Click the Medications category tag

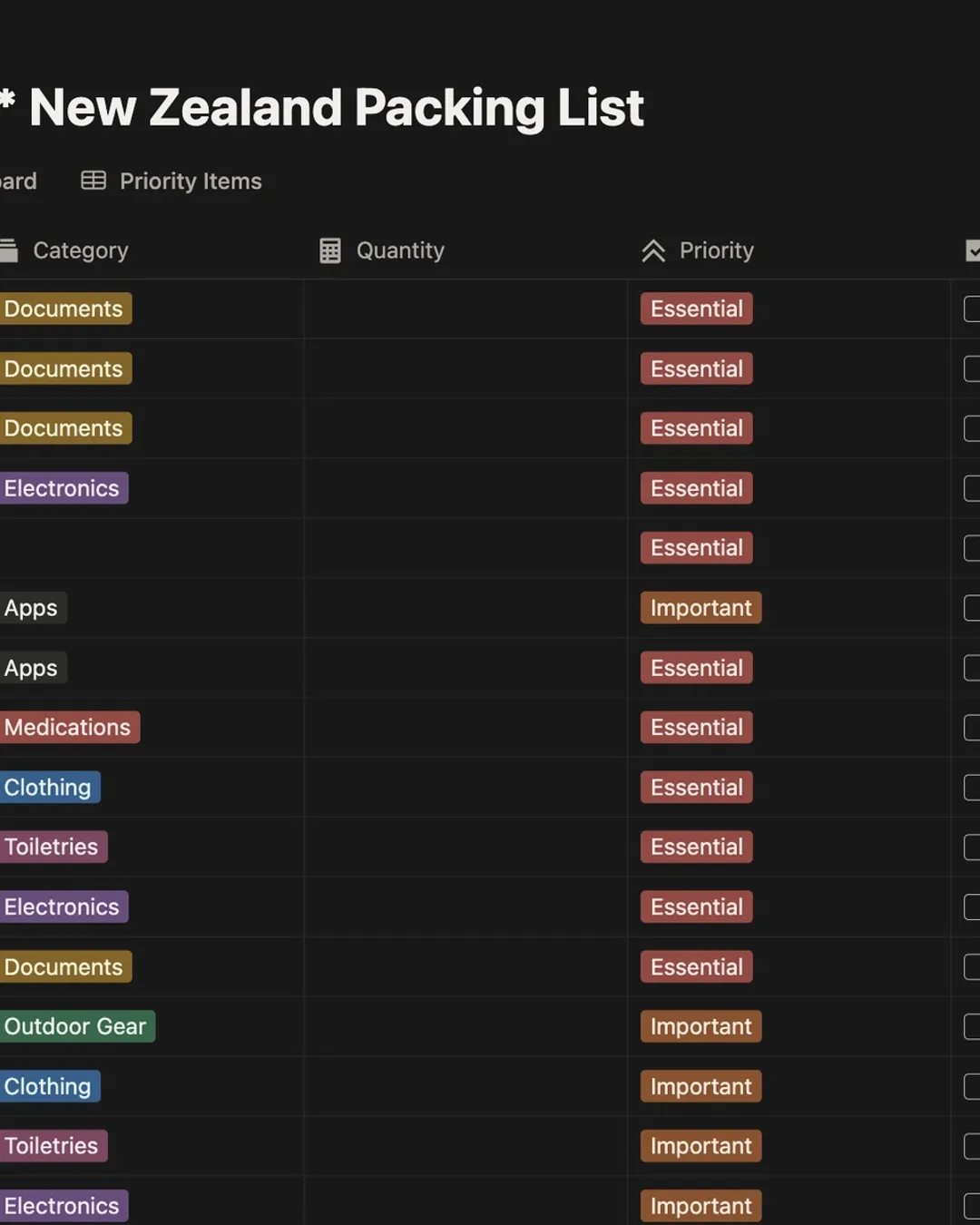pyautogui.click(x=67, y=728)
